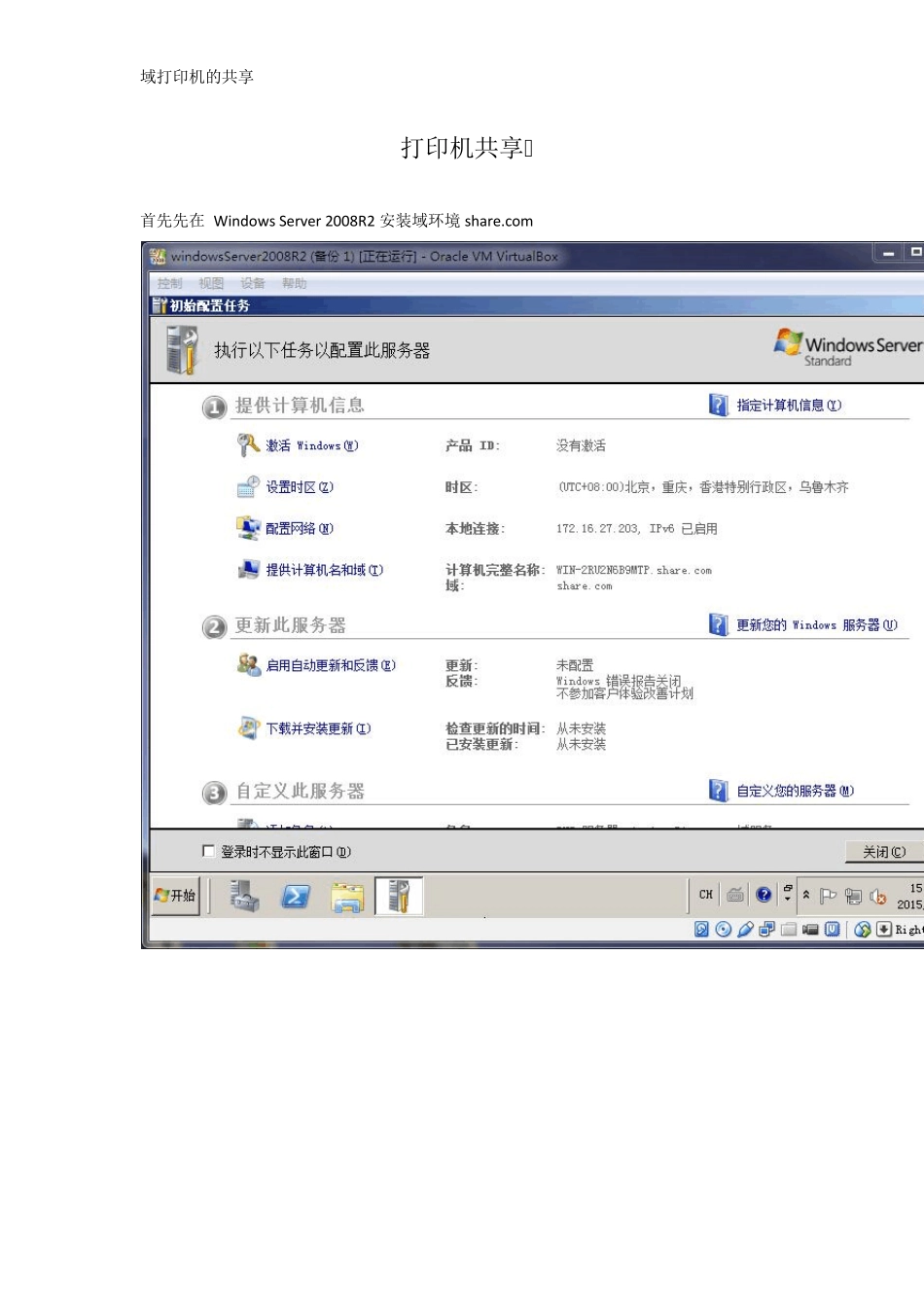924x1308 pixels.
Task: Click the Enable automatic updating users icon
Action: [x=248, y=665]
